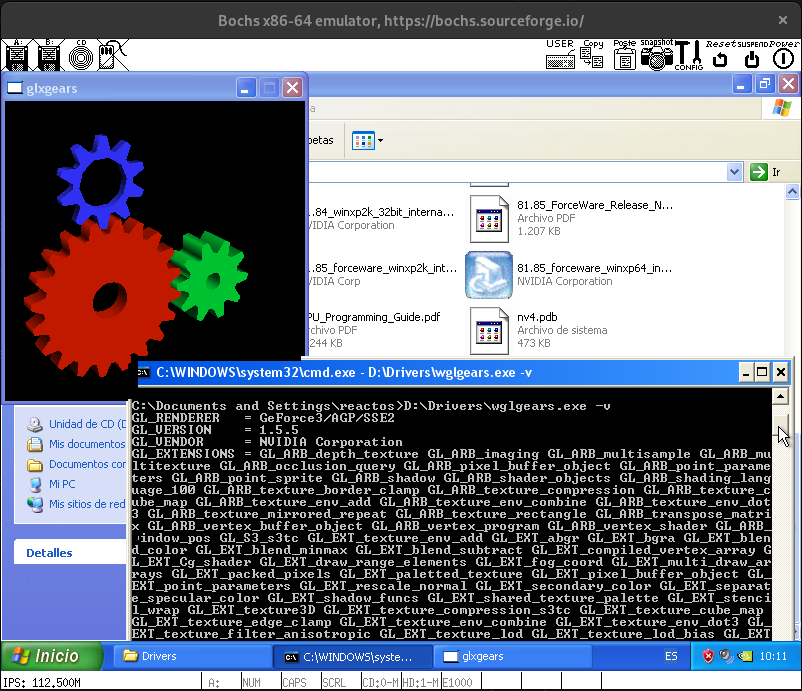Screen dimensions: 802x691
Task: Click the Bochs floppy B: drive icon
Action: tap(49, 55)
